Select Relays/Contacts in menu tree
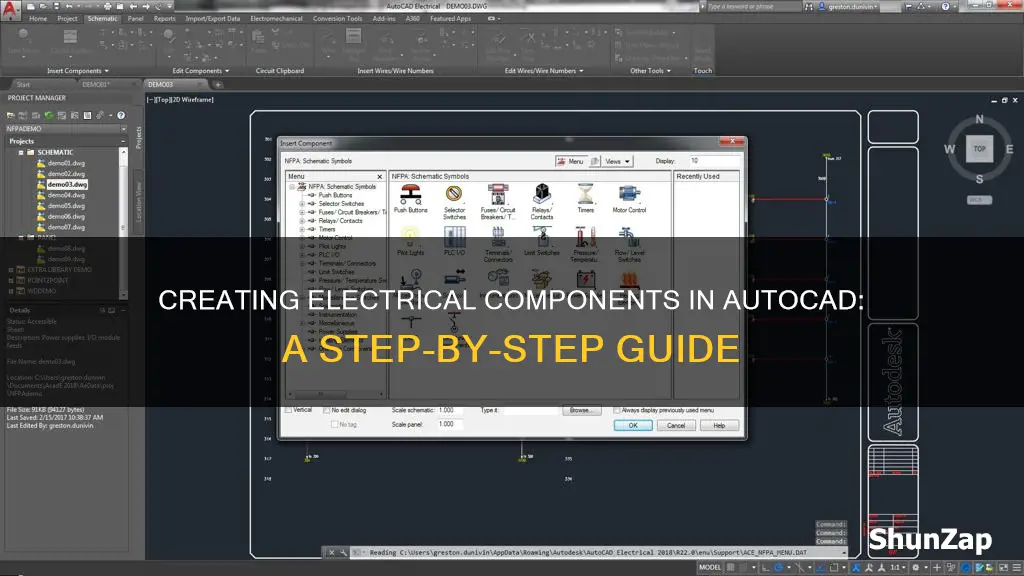Viewport: 1024px width, 576px height. click(340, 221)
